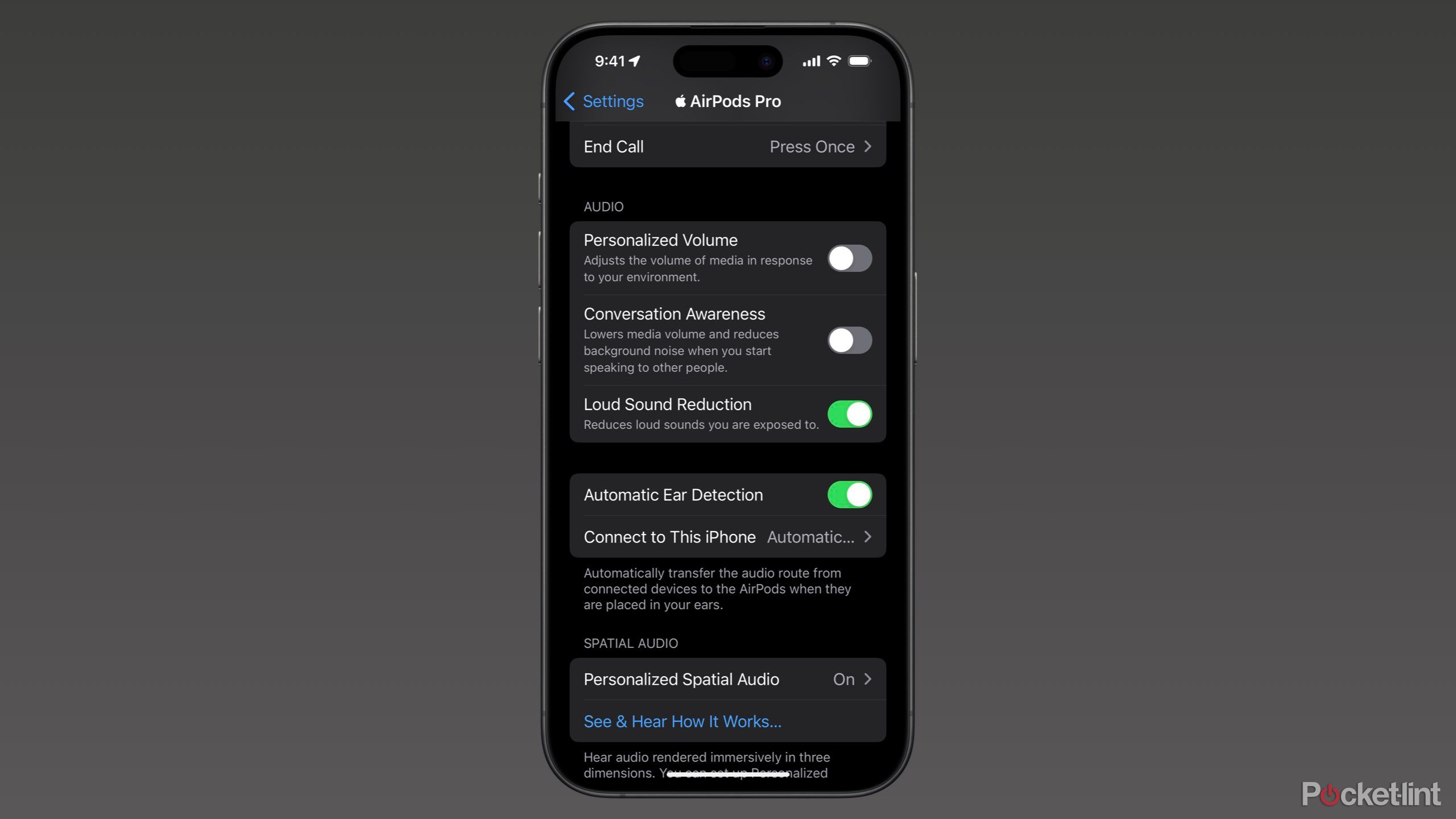Image resolution: width=1456 pixels, height=819 pixels.
Task: Tap the battery icon in status bar
Action: pyautogui.click(x=859, y=61)
